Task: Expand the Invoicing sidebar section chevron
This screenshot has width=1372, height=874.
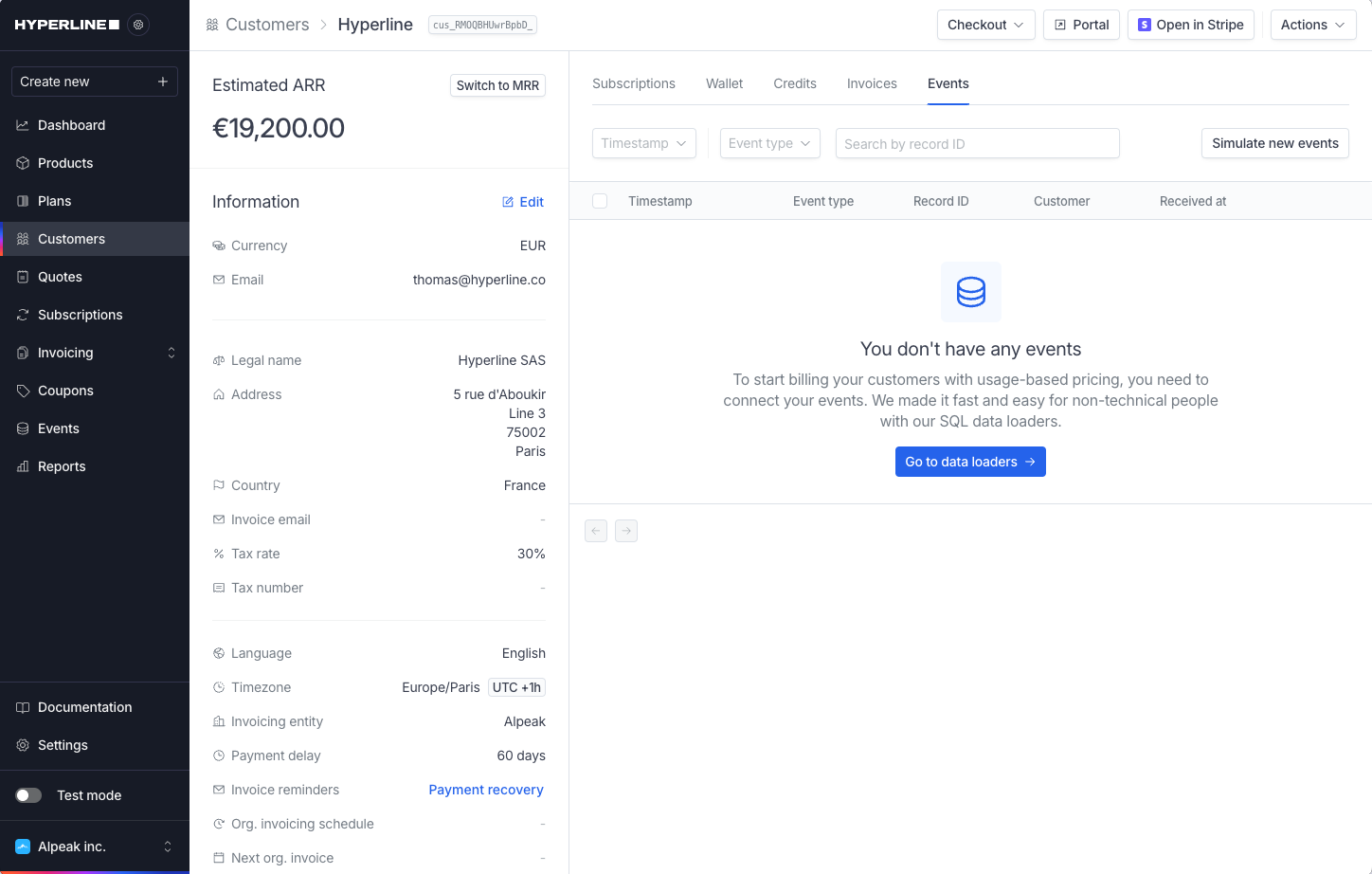Action: click(171, 353)
